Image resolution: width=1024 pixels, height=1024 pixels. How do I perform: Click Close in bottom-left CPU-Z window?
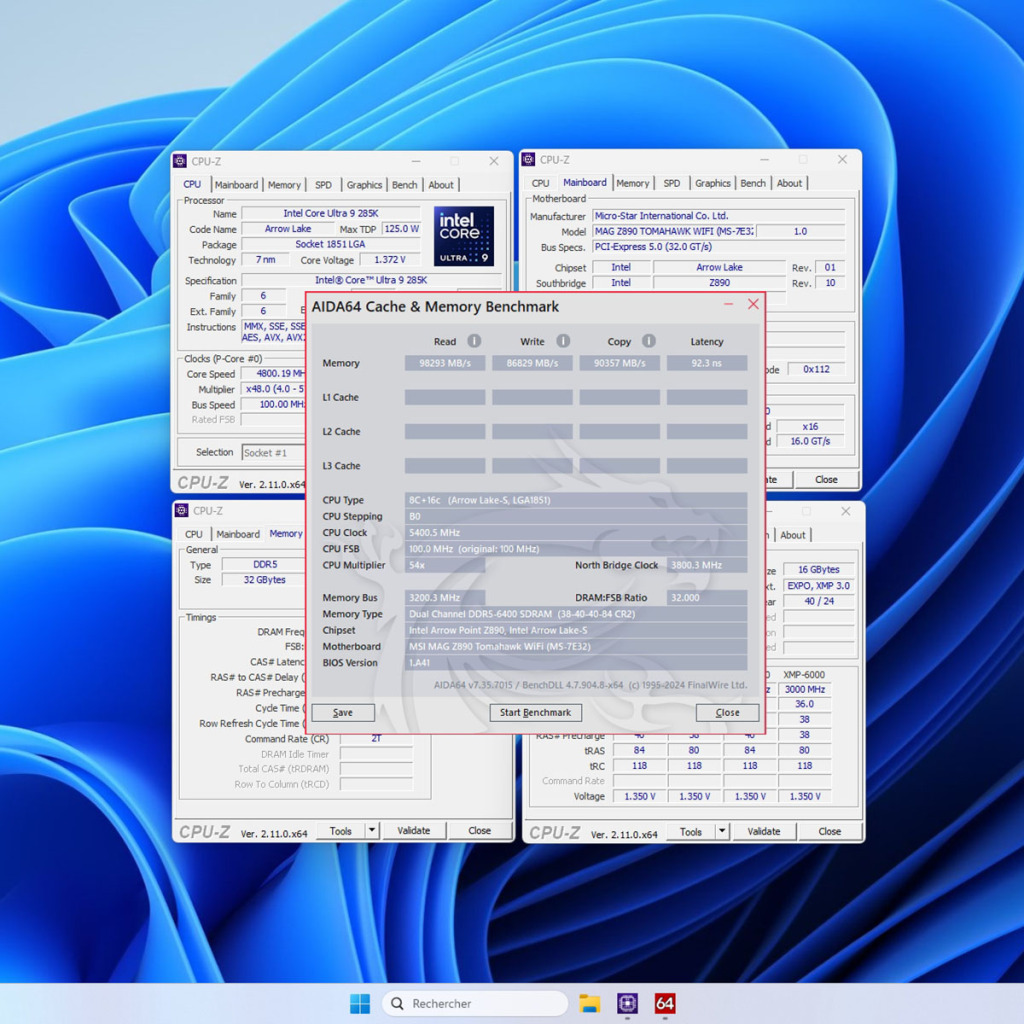(x=479, y=831)
